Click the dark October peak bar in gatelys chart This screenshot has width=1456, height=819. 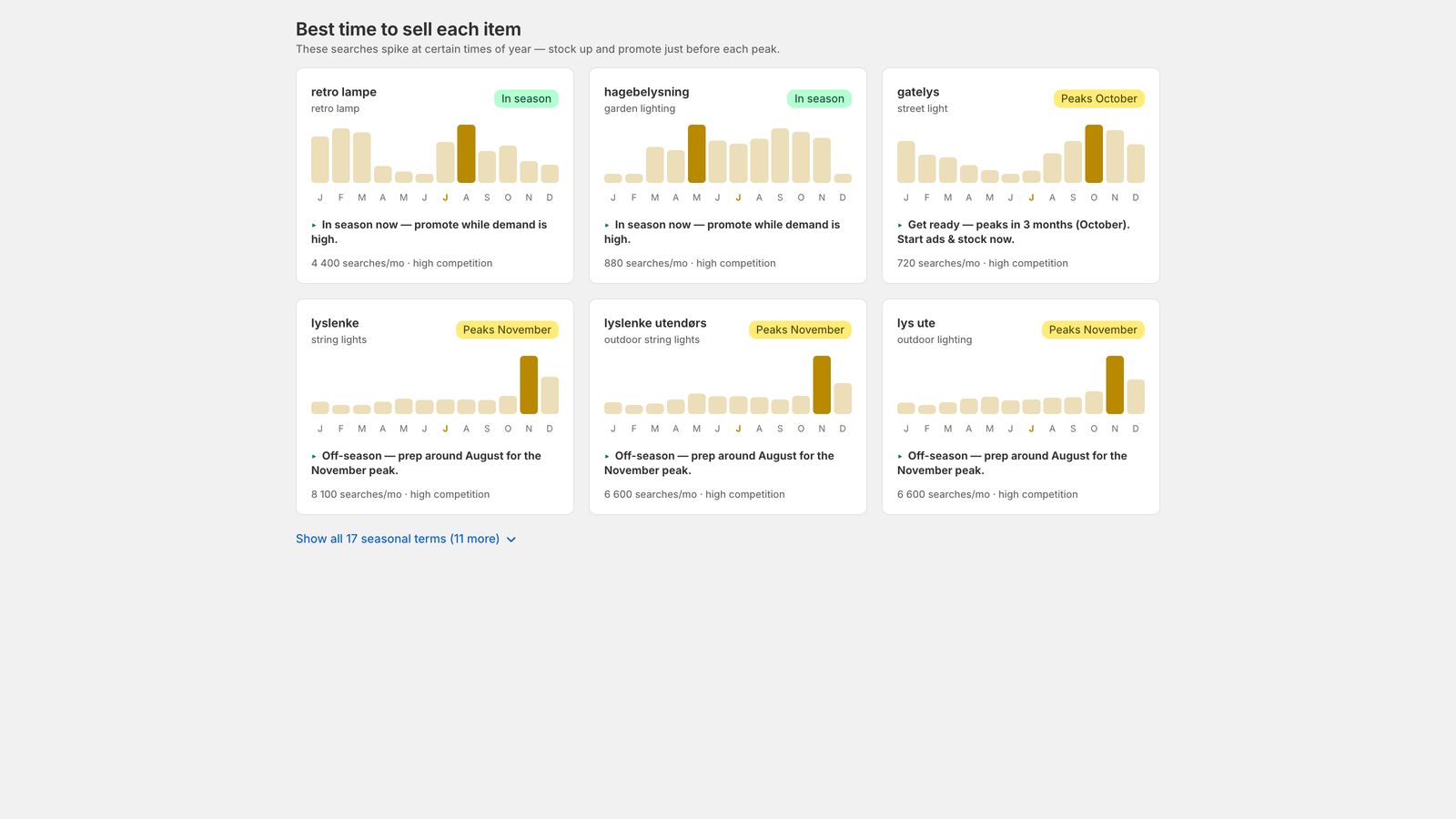(1094, 154)
